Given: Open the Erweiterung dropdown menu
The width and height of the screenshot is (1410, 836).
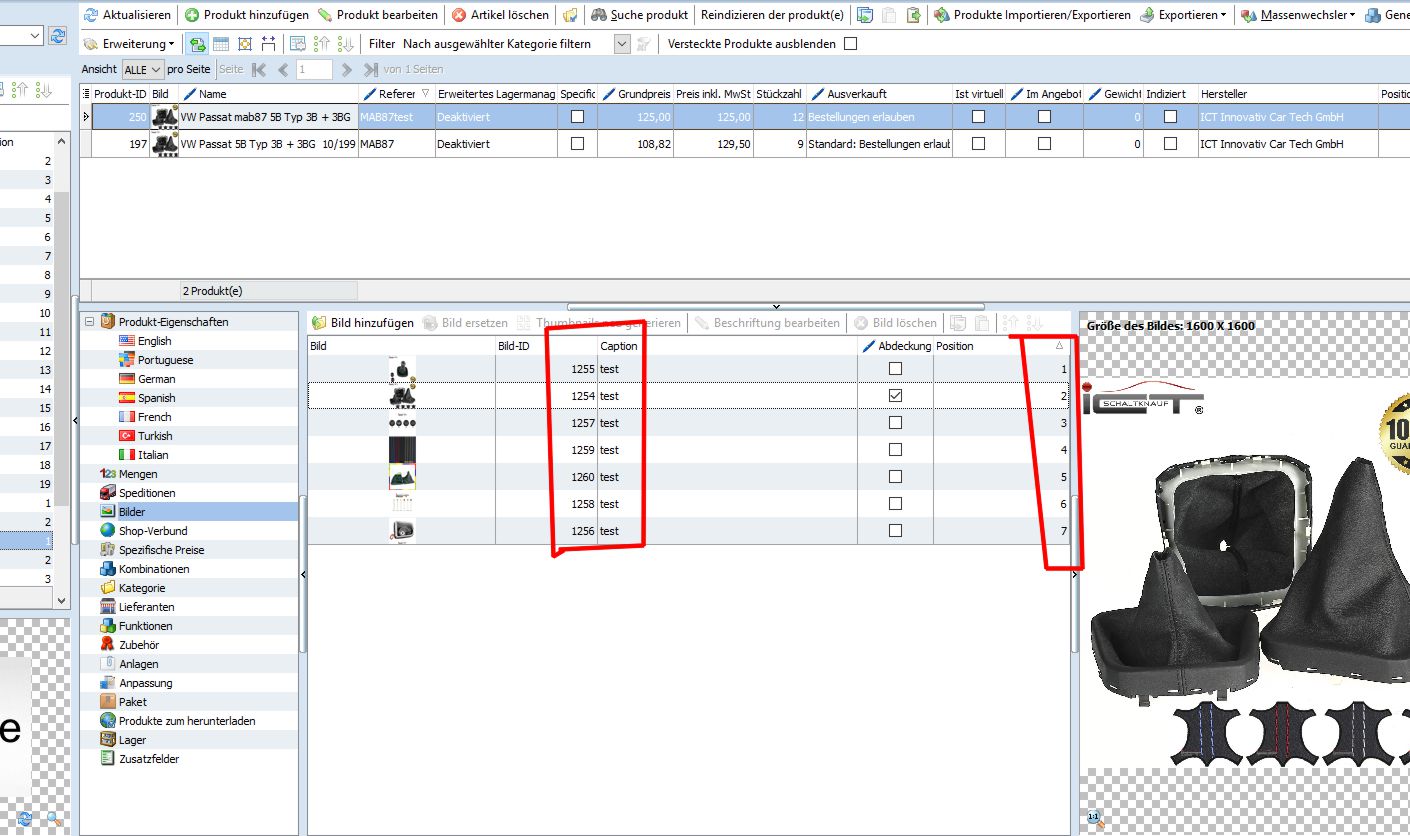Looking at the screenshot, I should (x=129, y=44).
